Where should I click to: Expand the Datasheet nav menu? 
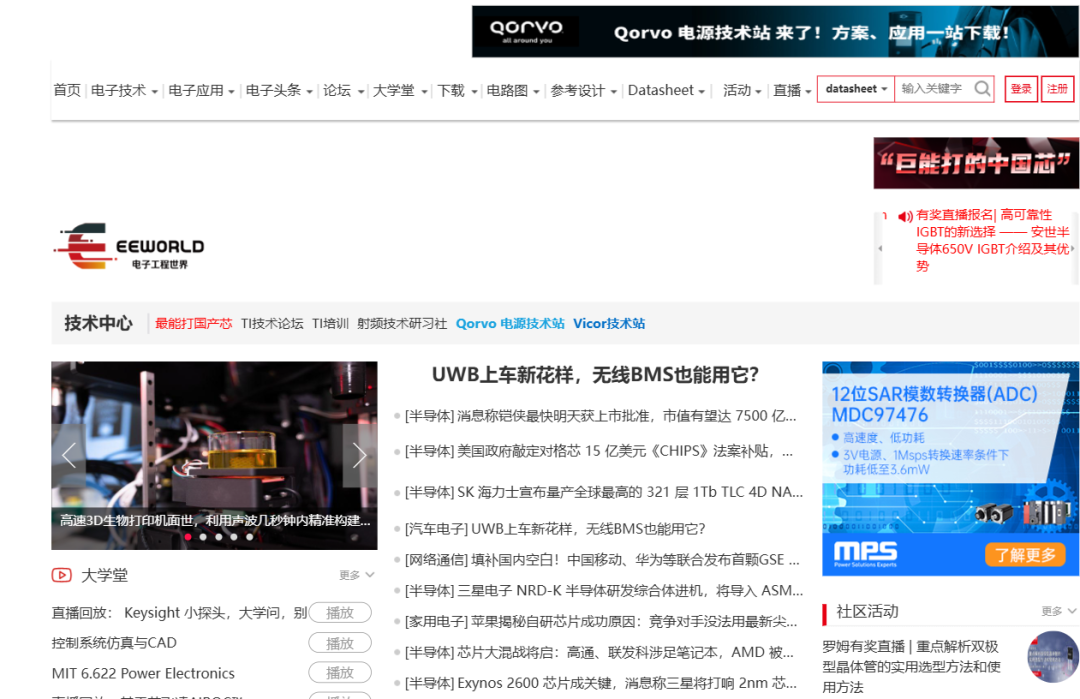[666, 90]
